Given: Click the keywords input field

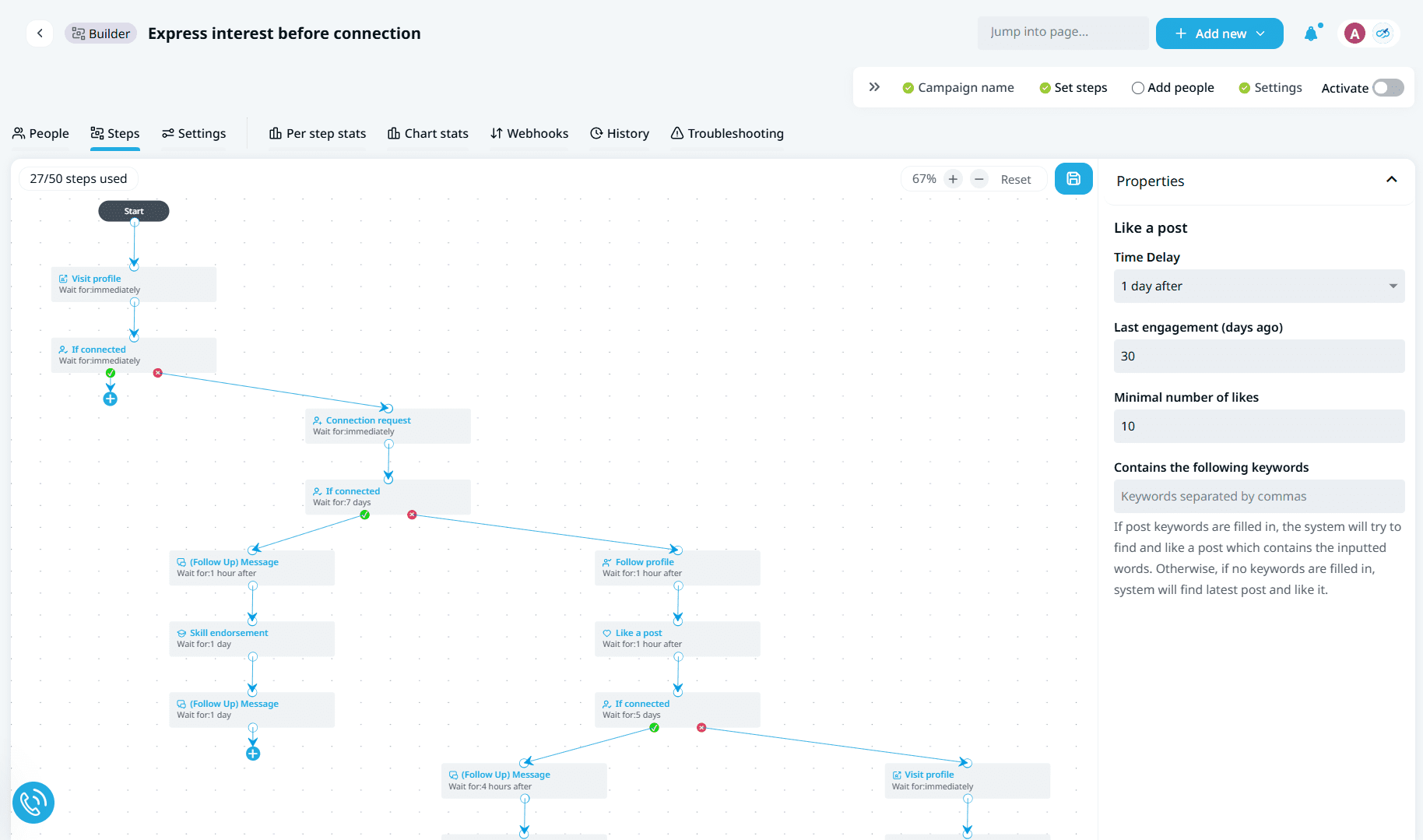Looking at the screenshot, I should click(x=1258, y=497).
